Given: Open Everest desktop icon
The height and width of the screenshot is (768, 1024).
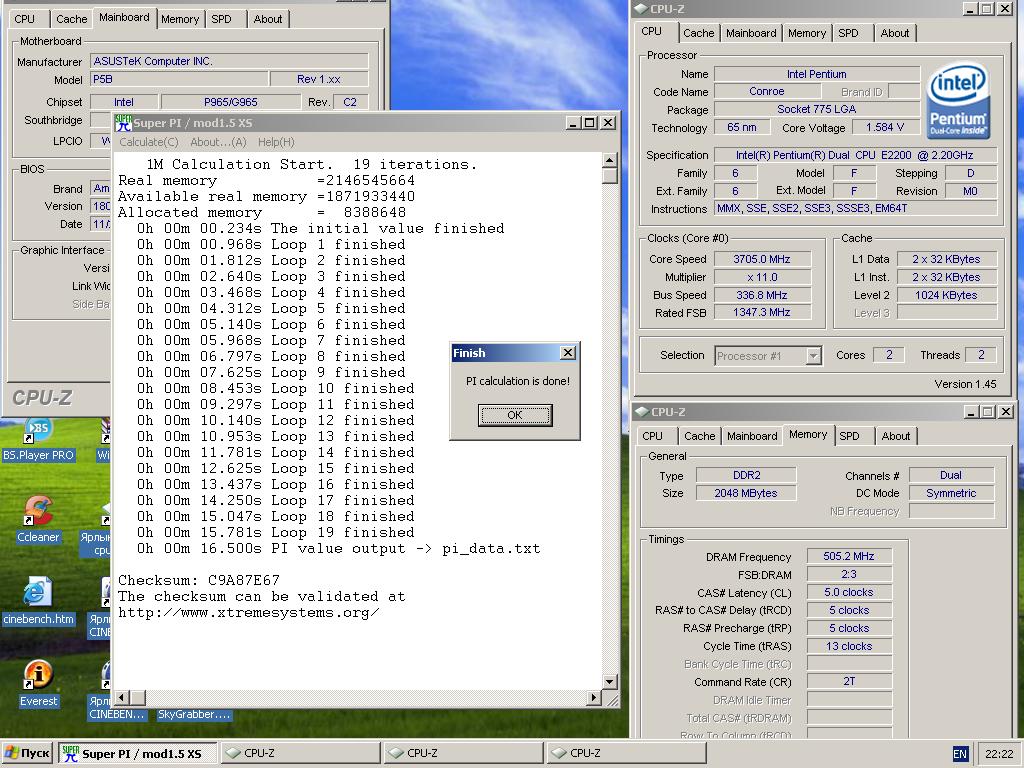Looking at the screenshot, I should coord(38,684).
